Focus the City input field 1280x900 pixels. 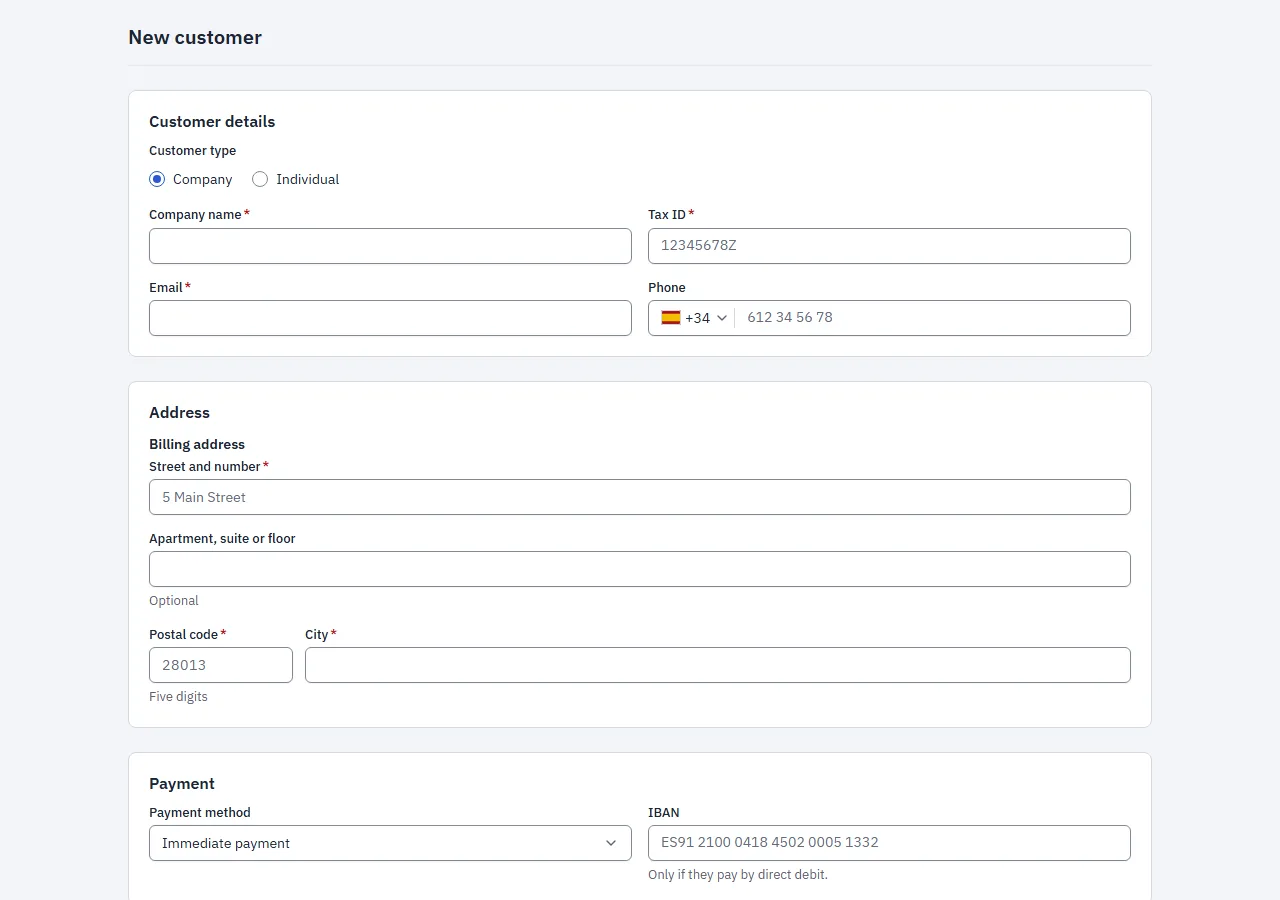pos(718,665)
